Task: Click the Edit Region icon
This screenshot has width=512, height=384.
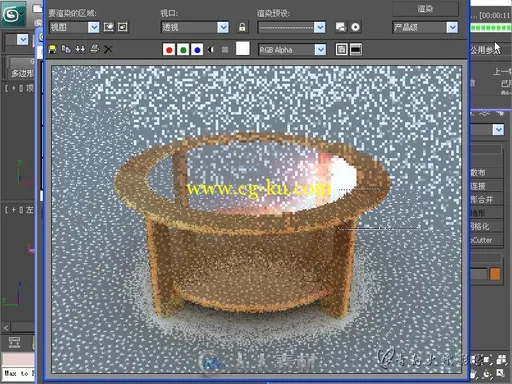Action: click(x=109, y=27)
